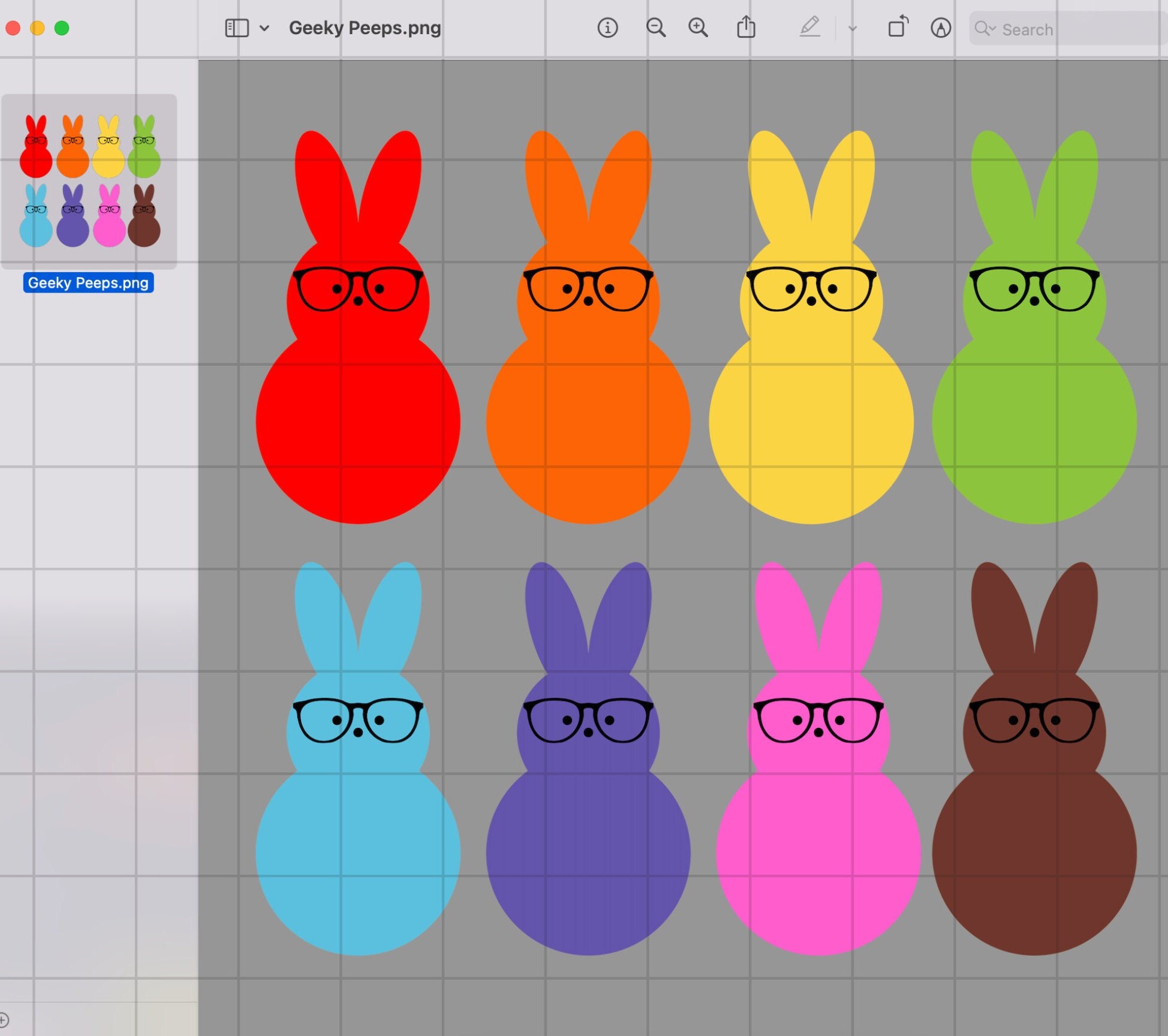This screenshot has height=1036, width=1168.
Task: Minimize the window with the yellow button
Action: [37, 28]
